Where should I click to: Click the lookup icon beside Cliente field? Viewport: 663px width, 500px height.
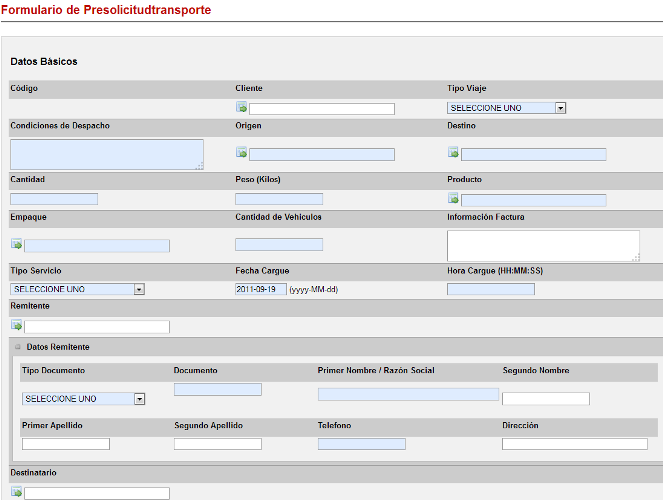[x=241, y=108]
